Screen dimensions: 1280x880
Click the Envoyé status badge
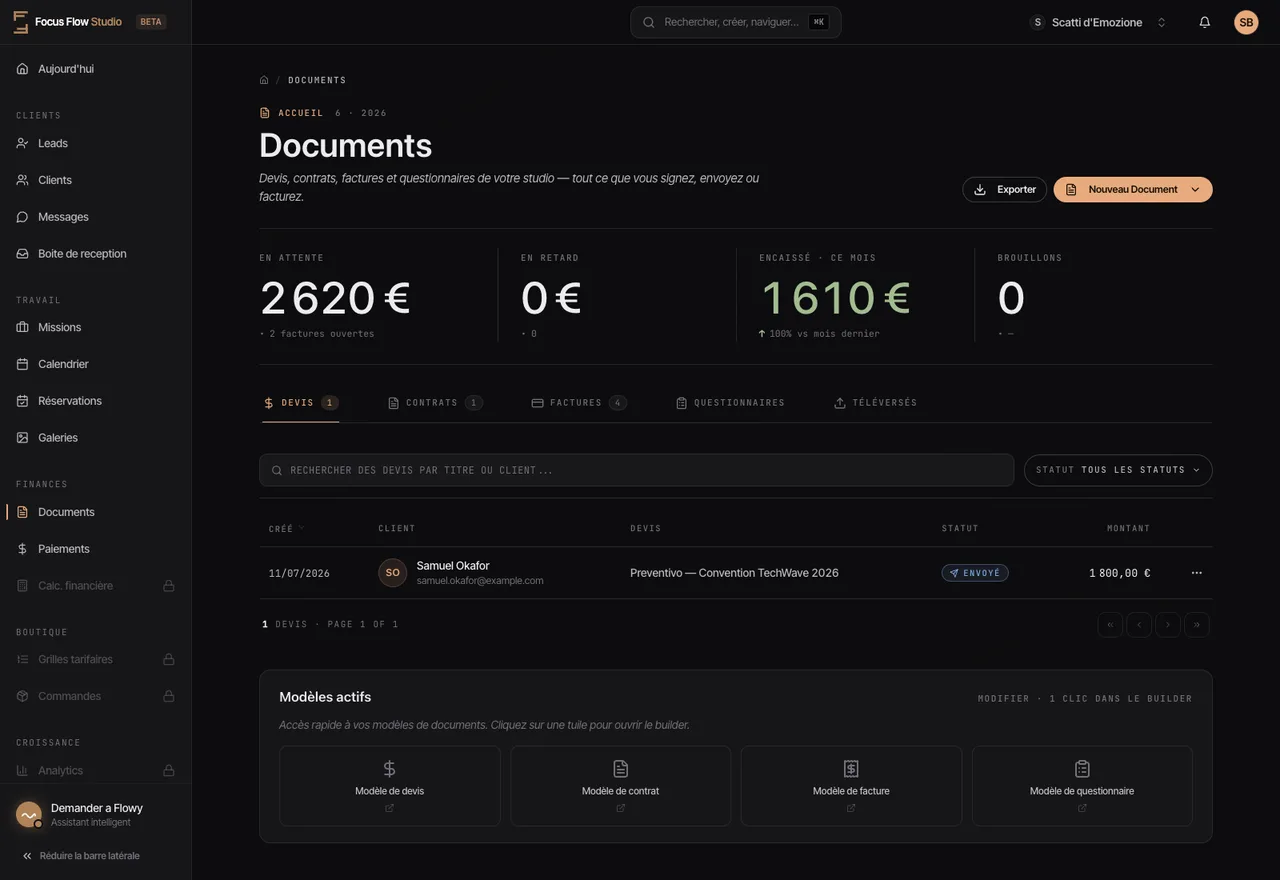[x=975, y=573]
